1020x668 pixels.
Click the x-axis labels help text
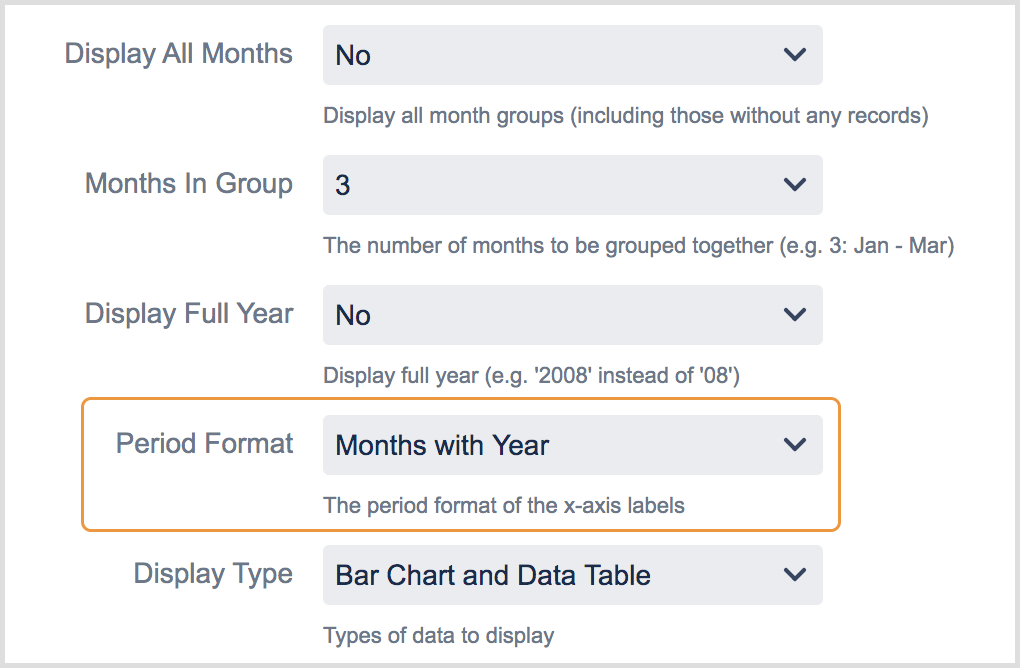(504, 506)
